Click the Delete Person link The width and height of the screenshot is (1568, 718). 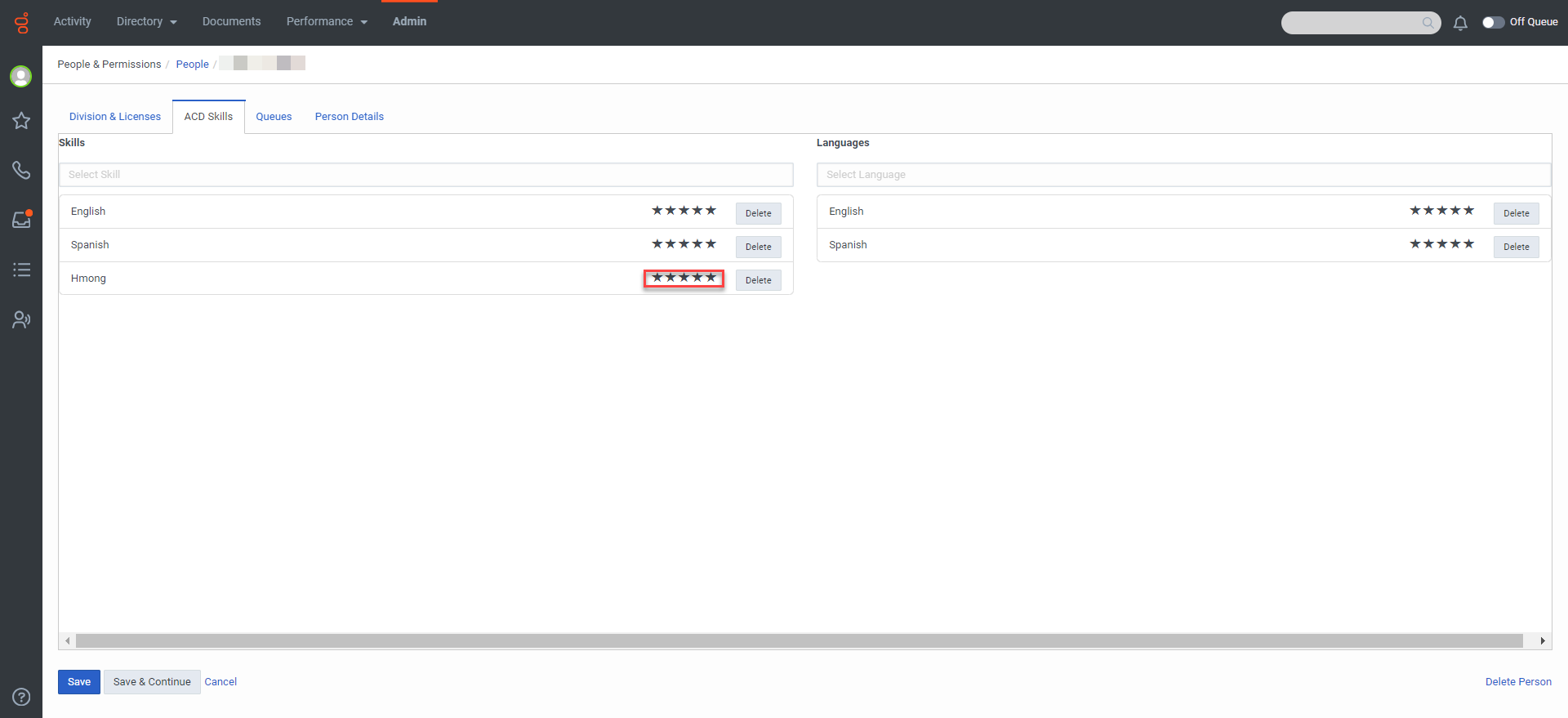(x=1518, y=682)
